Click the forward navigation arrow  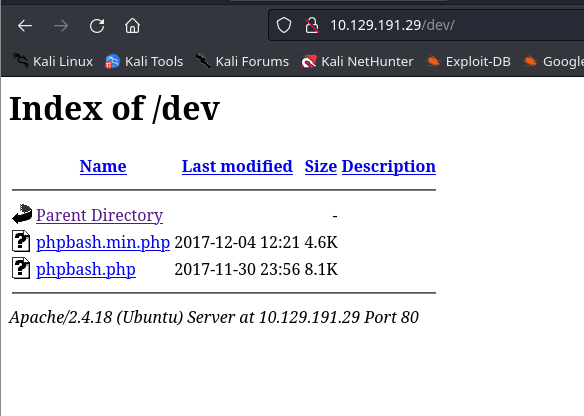click(x=61, y=26)
